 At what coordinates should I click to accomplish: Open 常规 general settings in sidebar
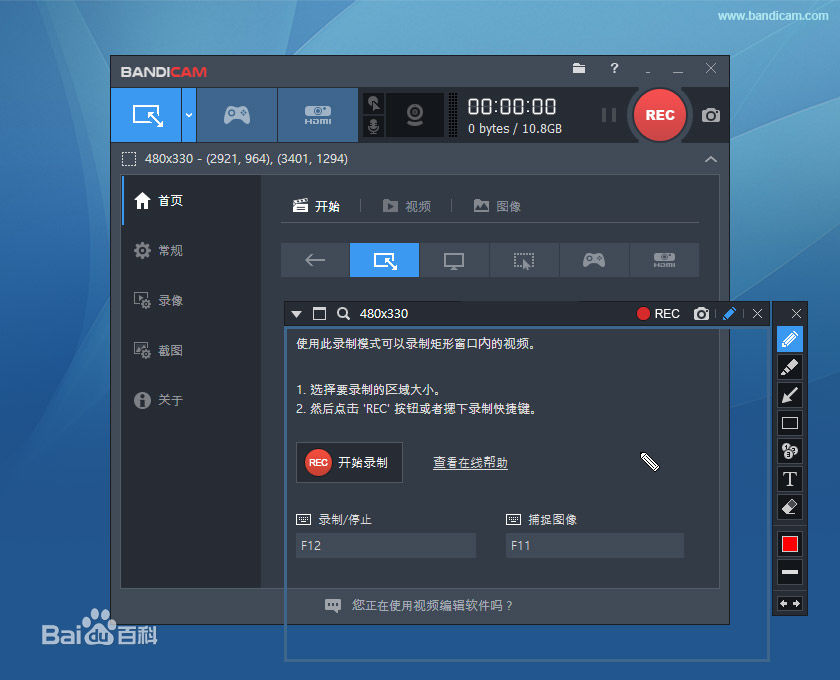[x=170, y=250]
